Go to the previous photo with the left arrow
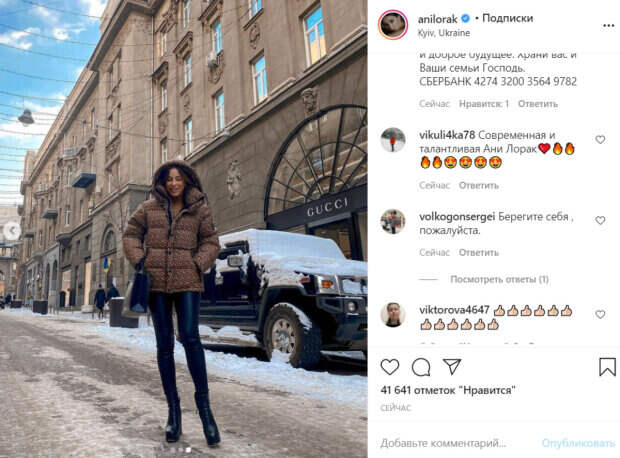This screenshot has width=620, height=458. 12,230
